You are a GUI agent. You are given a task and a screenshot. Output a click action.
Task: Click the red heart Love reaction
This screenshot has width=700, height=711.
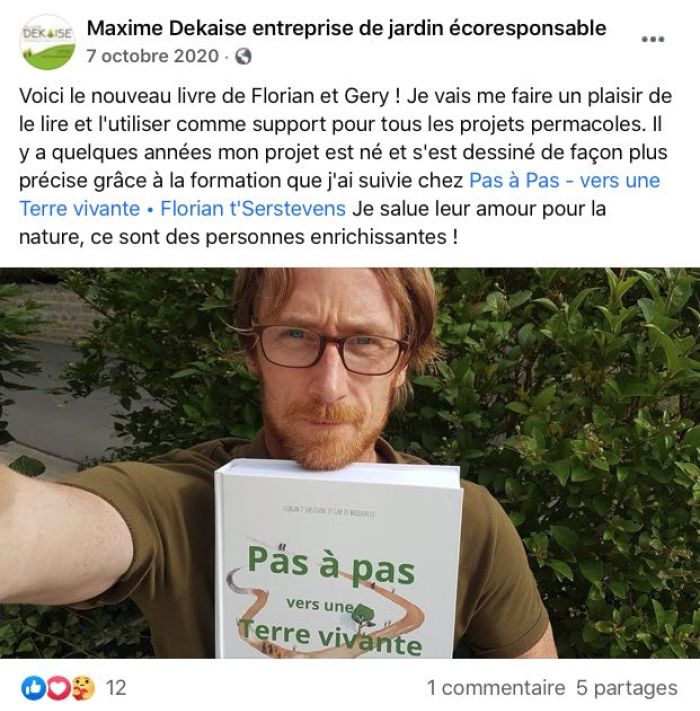point(58,687)
